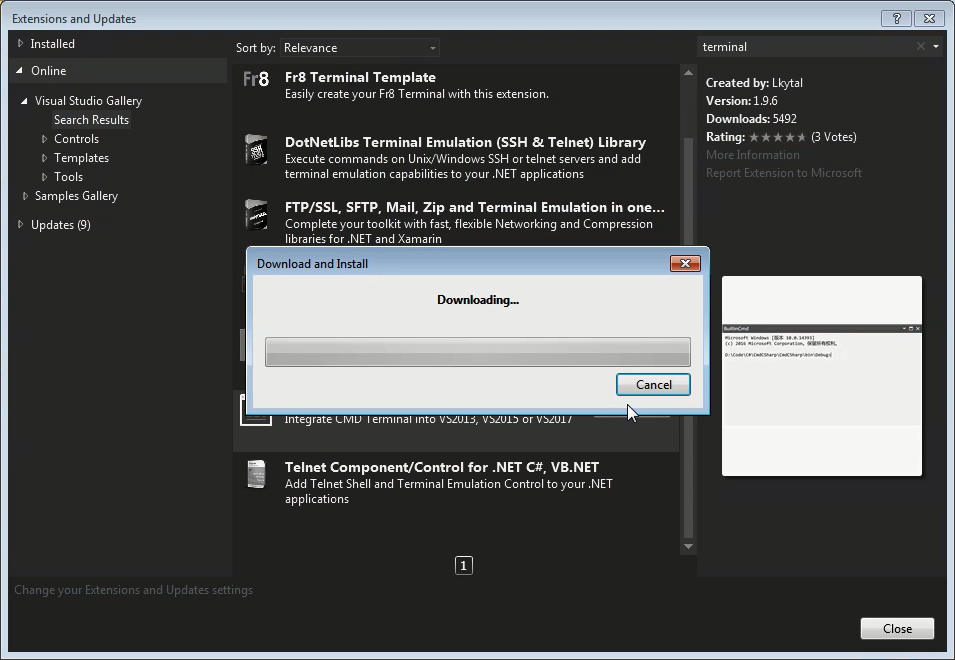This screenshot has width=955, height=660.
Task: Clear the terminal search text
Action: click(920, 47)
